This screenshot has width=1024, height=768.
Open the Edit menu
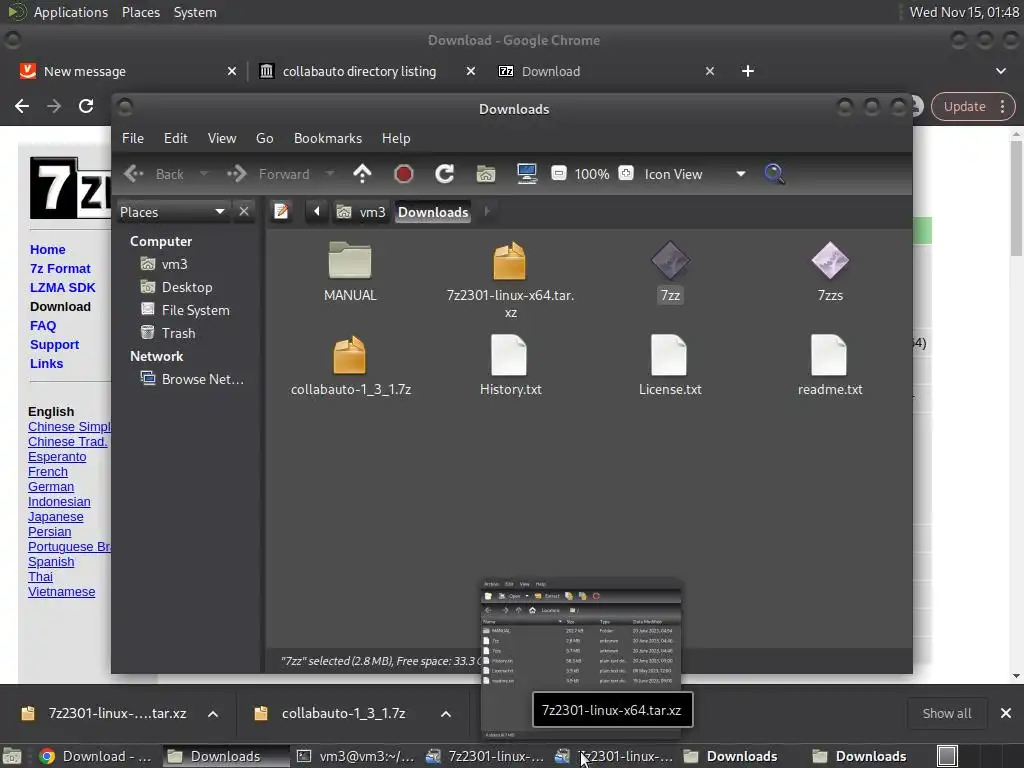(x=175, y=138)
